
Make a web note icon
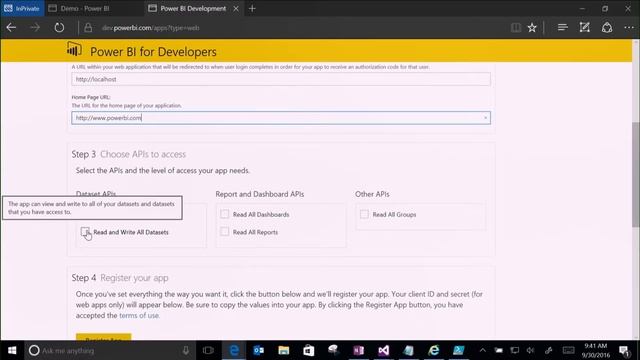coord(584,28)
